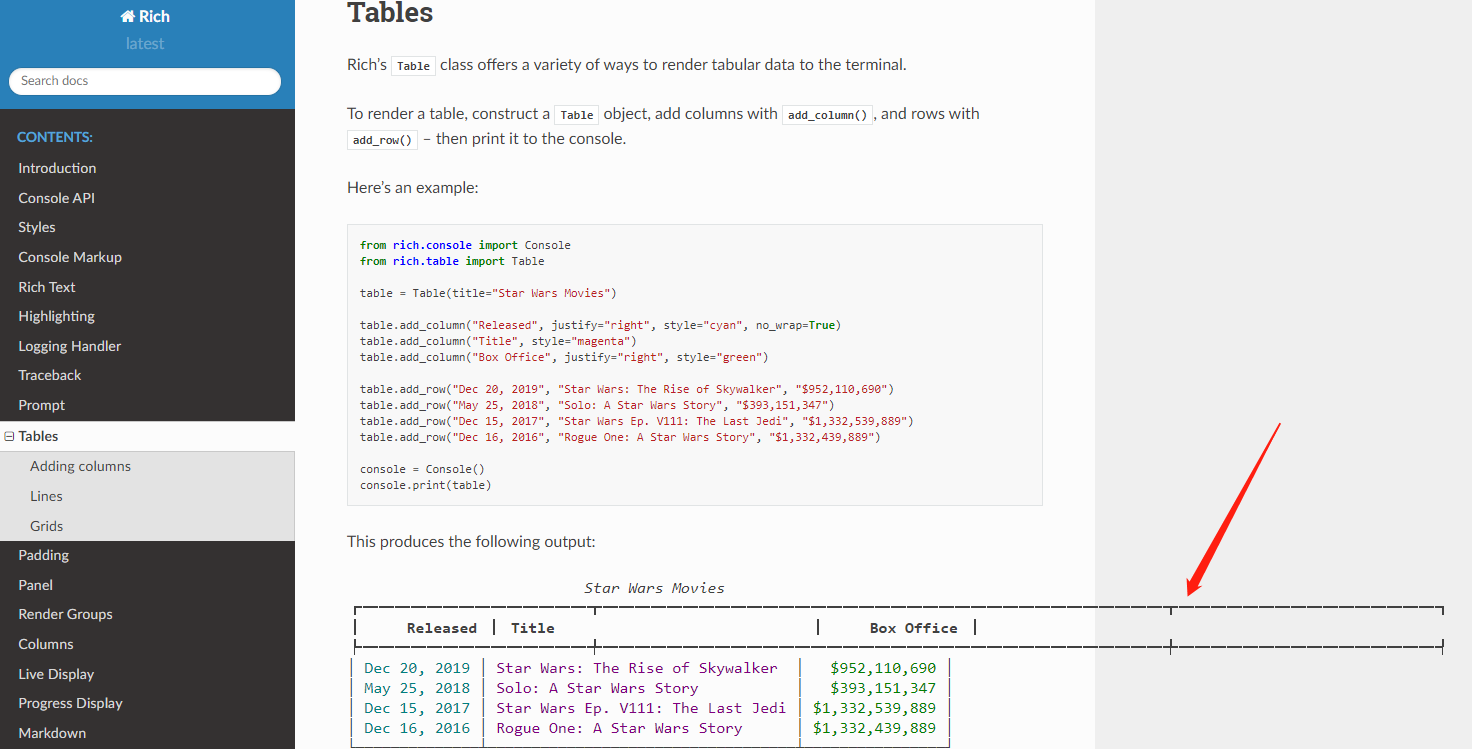Click the add_column() code reference link
The height and width of the screenshot is (749, 1472).
pos(827,114)
